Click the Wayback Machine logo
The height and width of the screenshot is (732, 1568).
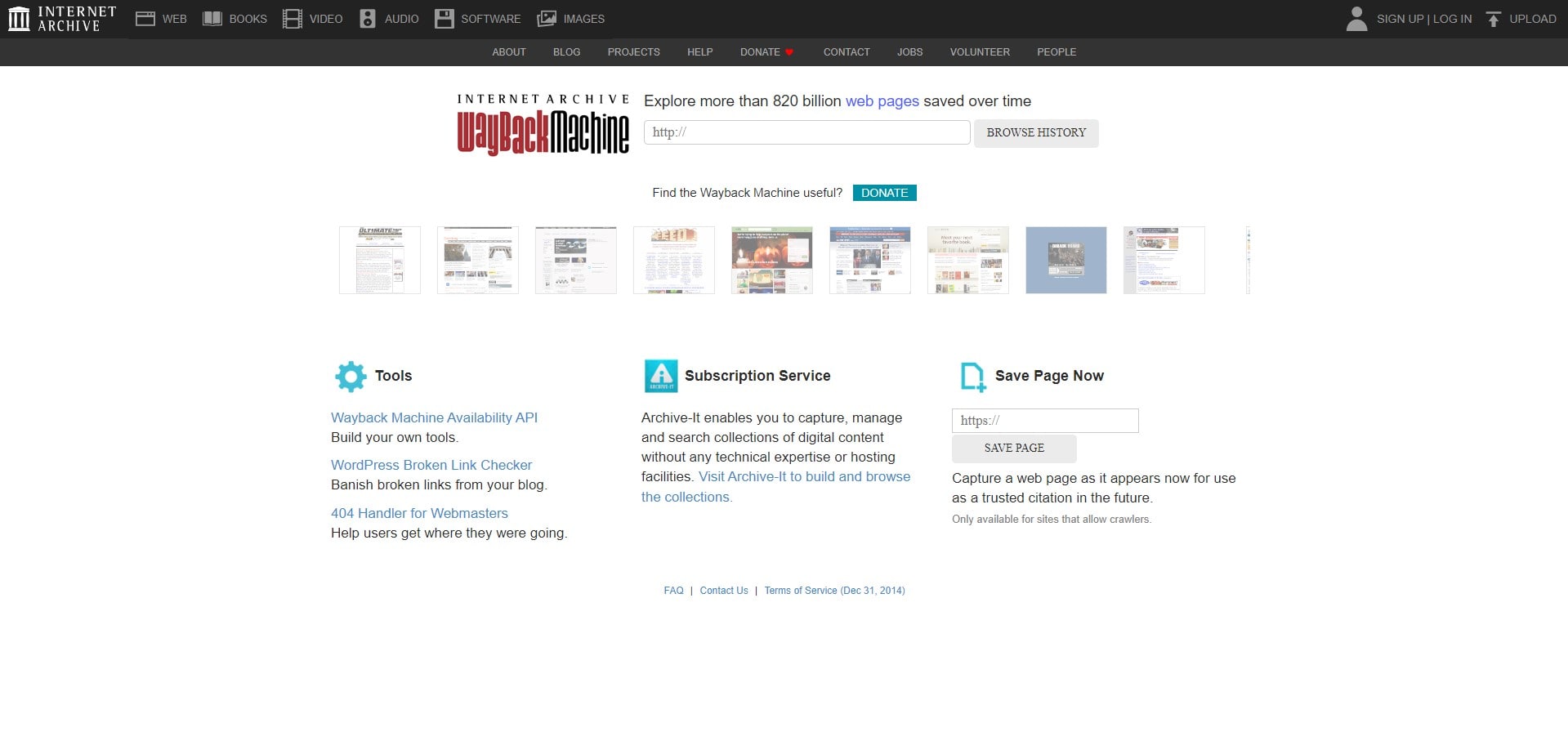tap(543, 124)
